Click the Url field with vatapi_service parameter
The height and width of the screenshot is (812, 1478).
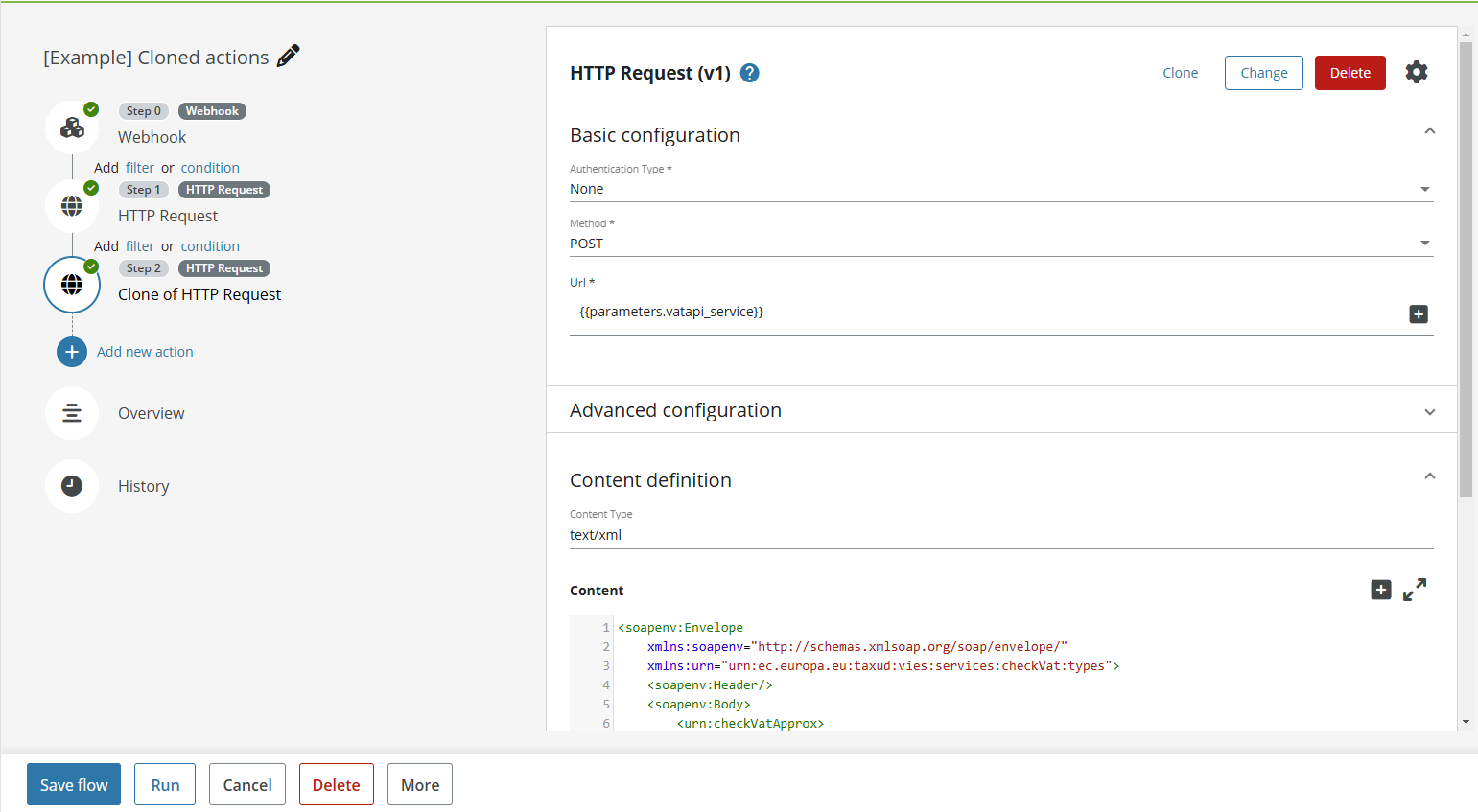point(988,313)
